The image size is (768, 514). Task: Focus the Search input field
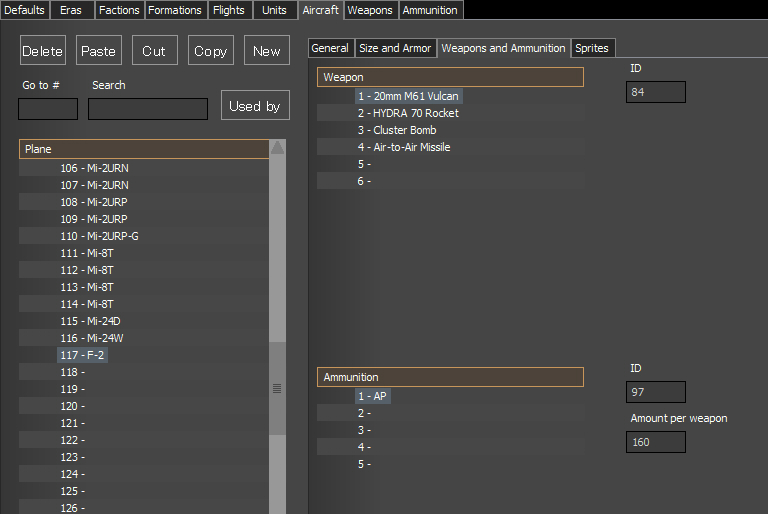148,109
